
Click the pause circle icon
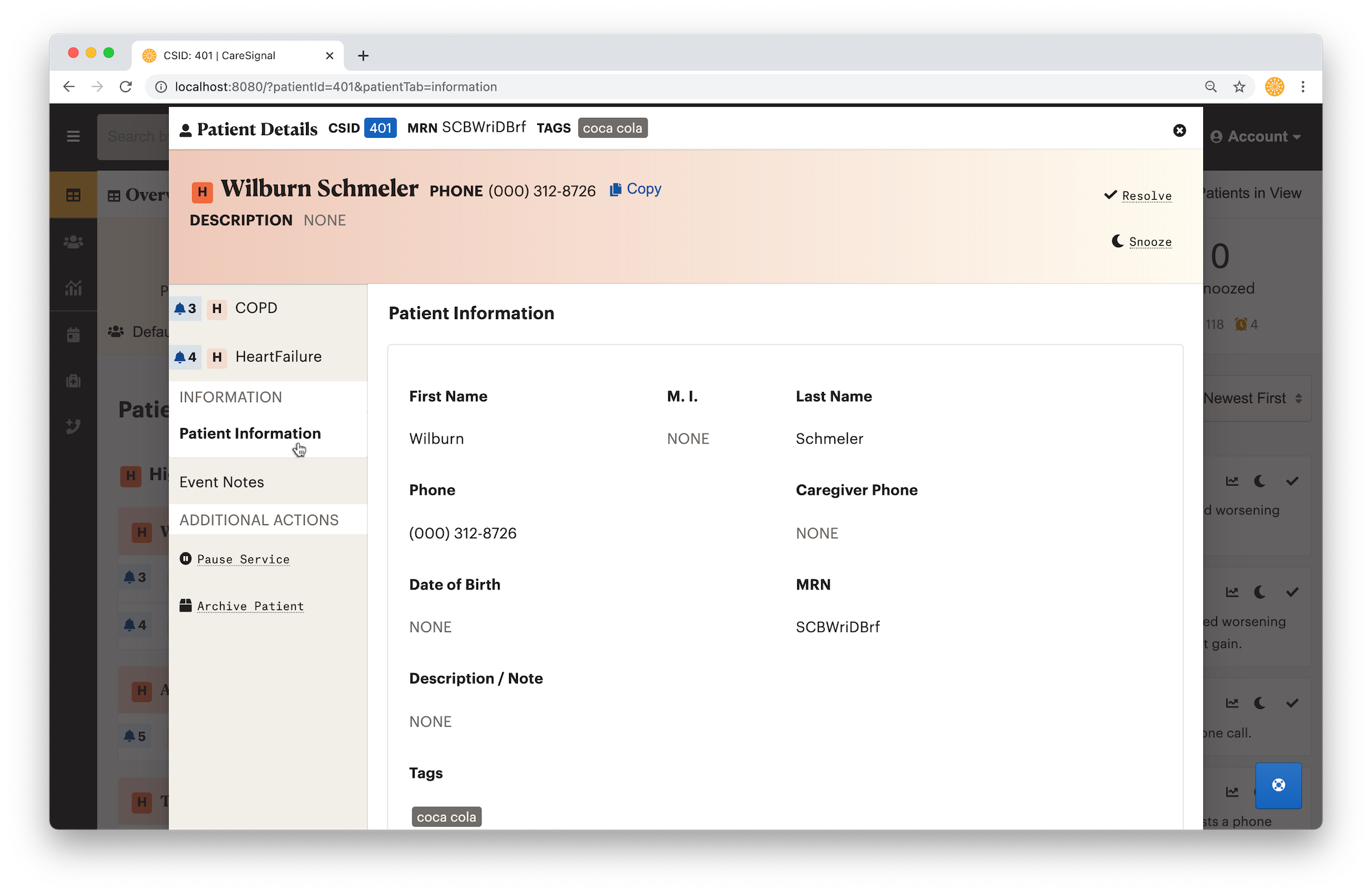click(x=185, y=559)
